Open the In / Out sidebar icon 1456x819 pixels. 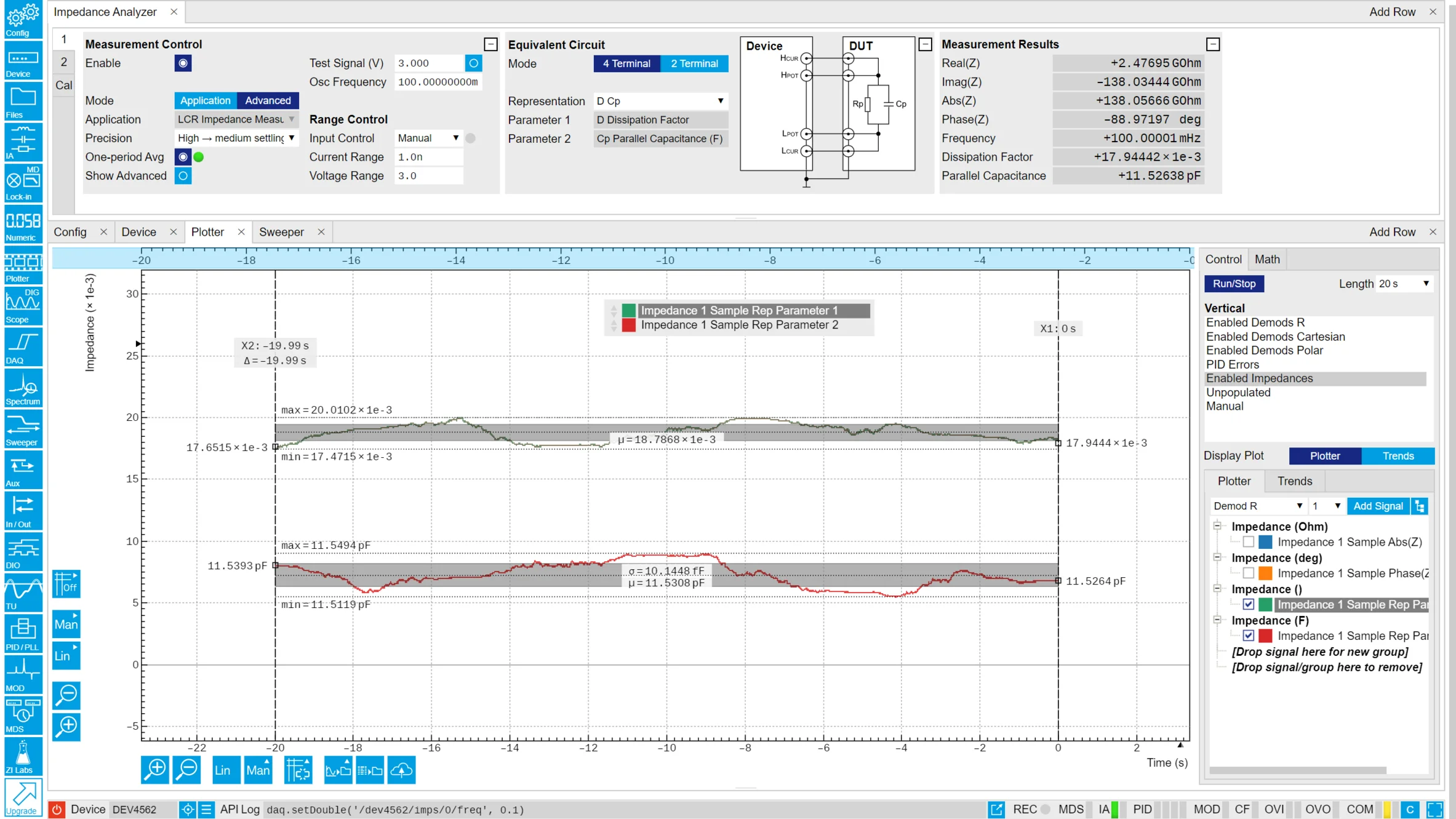tap(23, 511)
